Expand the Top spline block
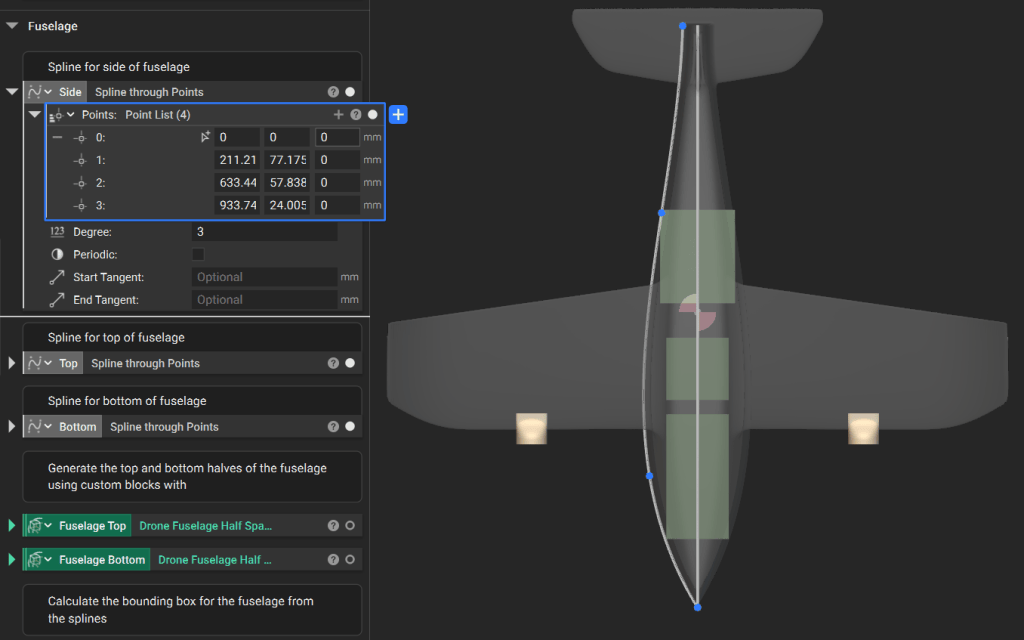The image size is (1024, 640). pos(11,362)
